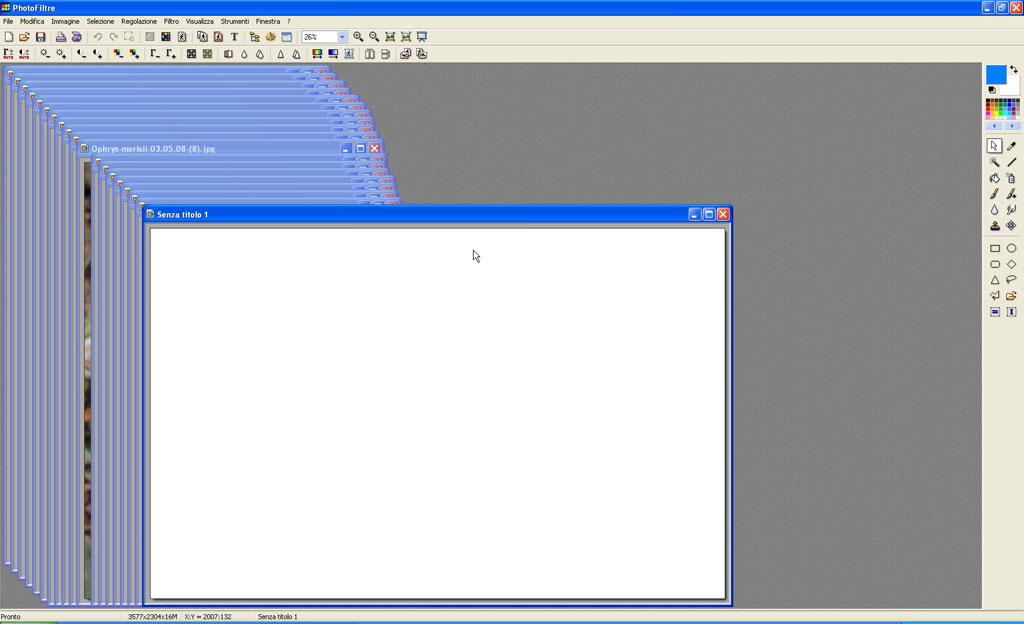Open the Selezione menu
The image size is (1024, 624).
(101, 22)
